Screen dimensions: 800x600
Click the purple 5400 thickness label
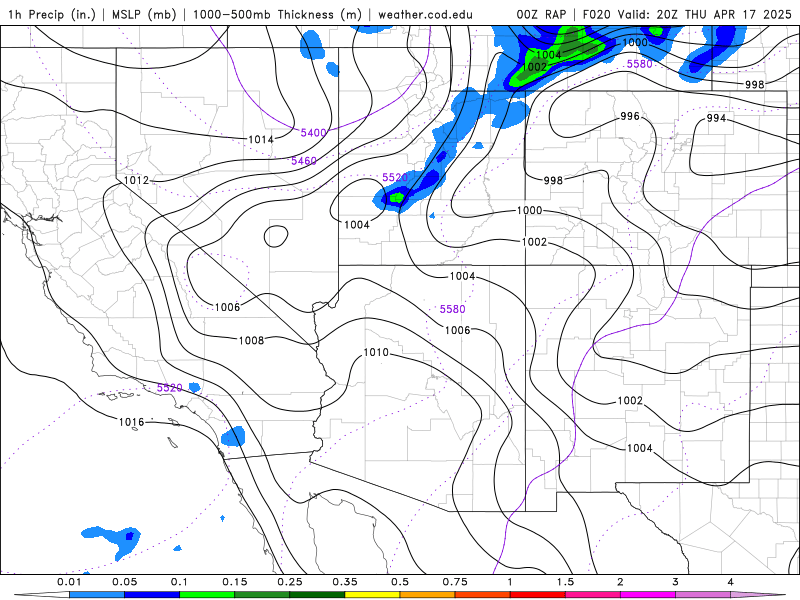(x=313, y=133)
